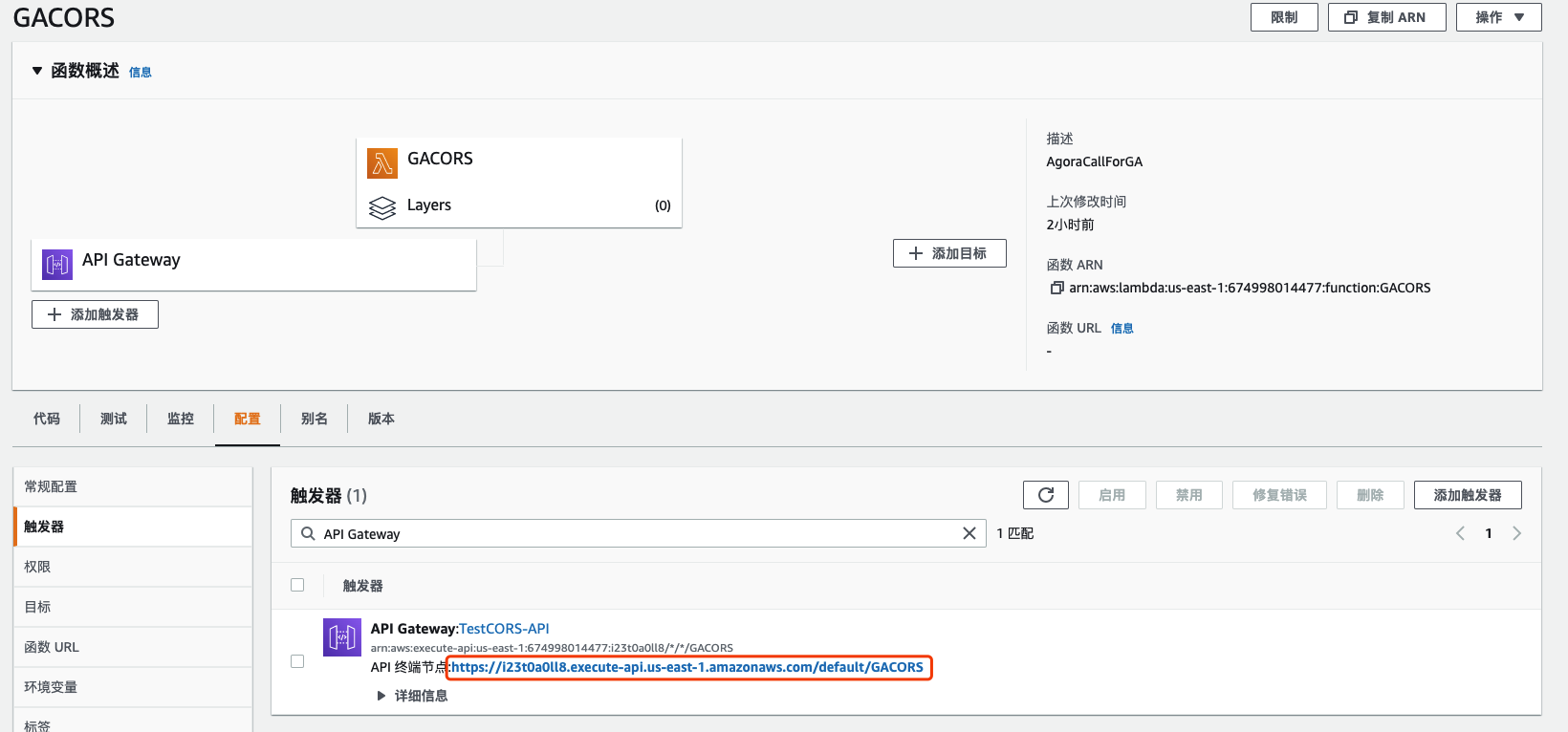This screenshot has width=1568, height=732.
Task: Click 信息 link next to 函数概述
Action: [141, 72]
